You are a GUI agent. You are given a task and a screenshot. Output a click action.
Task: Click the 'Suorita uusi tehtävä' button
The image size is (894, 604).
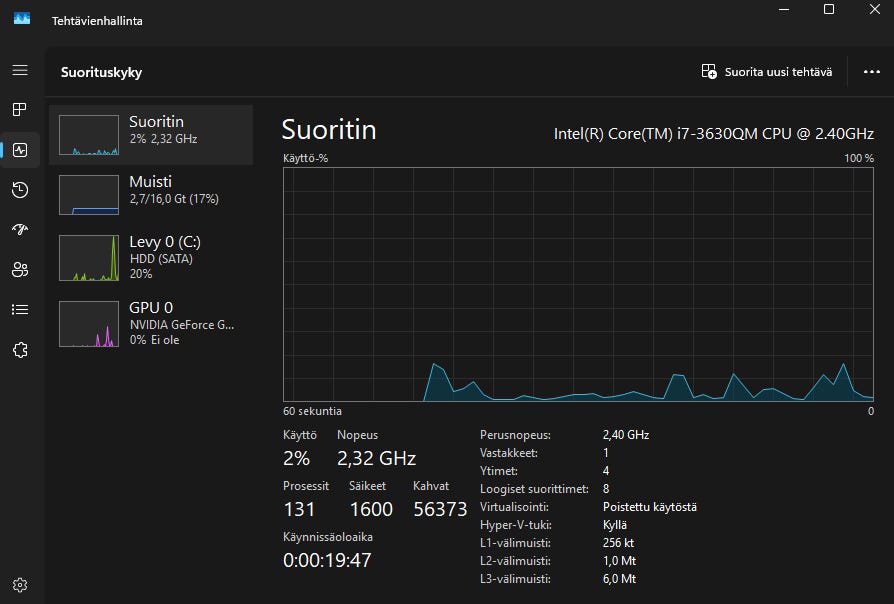767,72
